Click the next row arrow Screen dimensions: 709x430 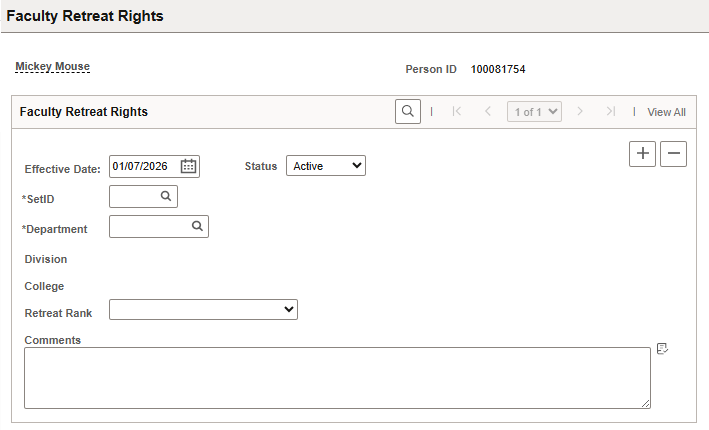(x=580, y=112)
